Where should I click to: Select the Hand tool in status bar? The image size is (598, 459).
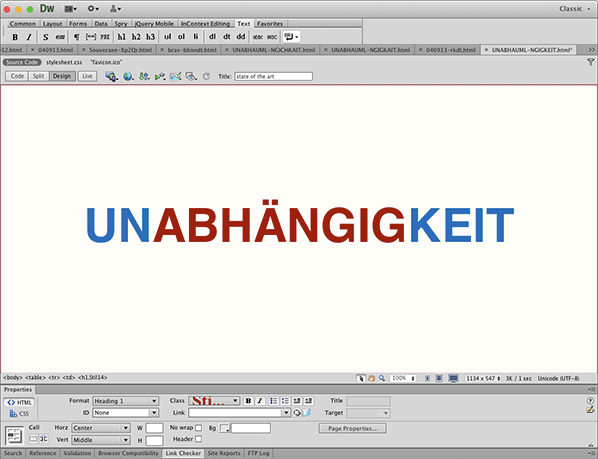coord(371,379)
